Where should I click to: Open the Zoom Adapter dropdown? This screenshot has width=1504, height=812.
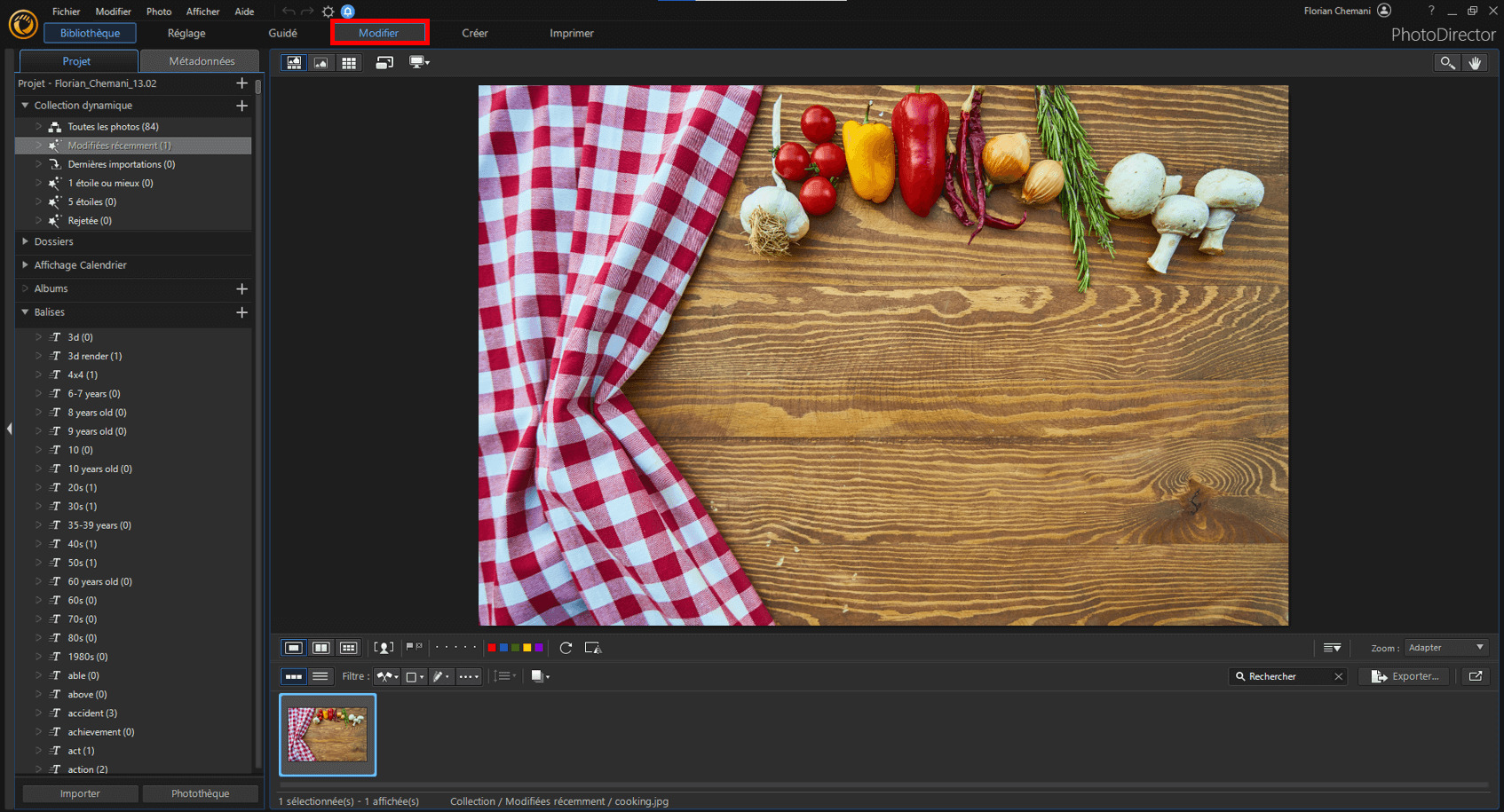(1445, 648)
